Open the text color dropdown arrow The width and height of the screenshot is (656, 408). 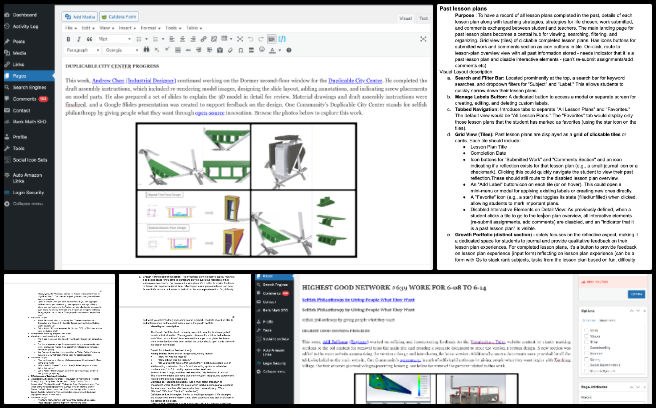pyautogui.click(x=279, y=50)
